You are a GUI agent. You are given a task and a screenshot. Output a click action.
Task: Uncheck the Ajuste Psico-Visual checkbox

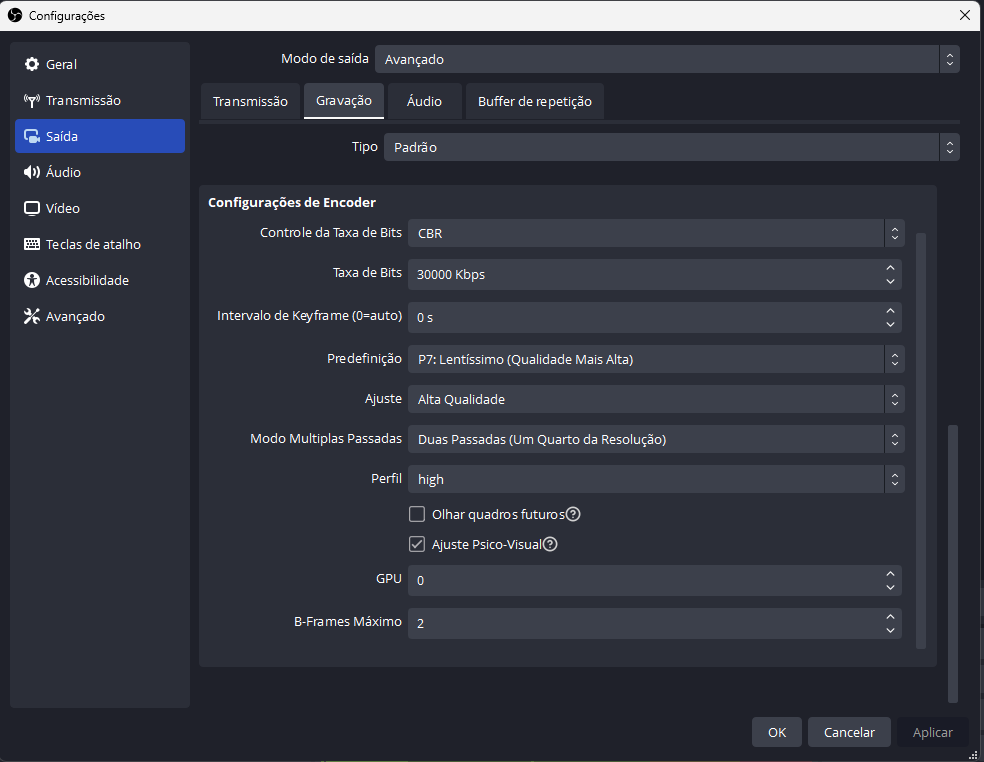tap(417, 544)
